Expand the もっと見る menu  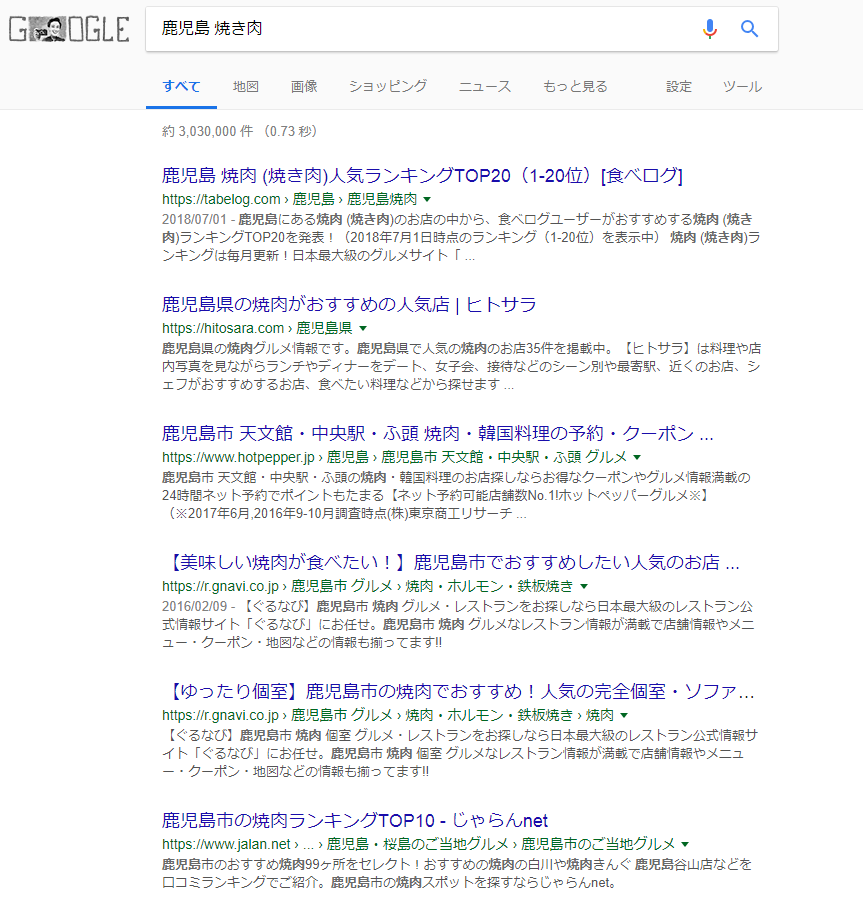coord(575,86)
